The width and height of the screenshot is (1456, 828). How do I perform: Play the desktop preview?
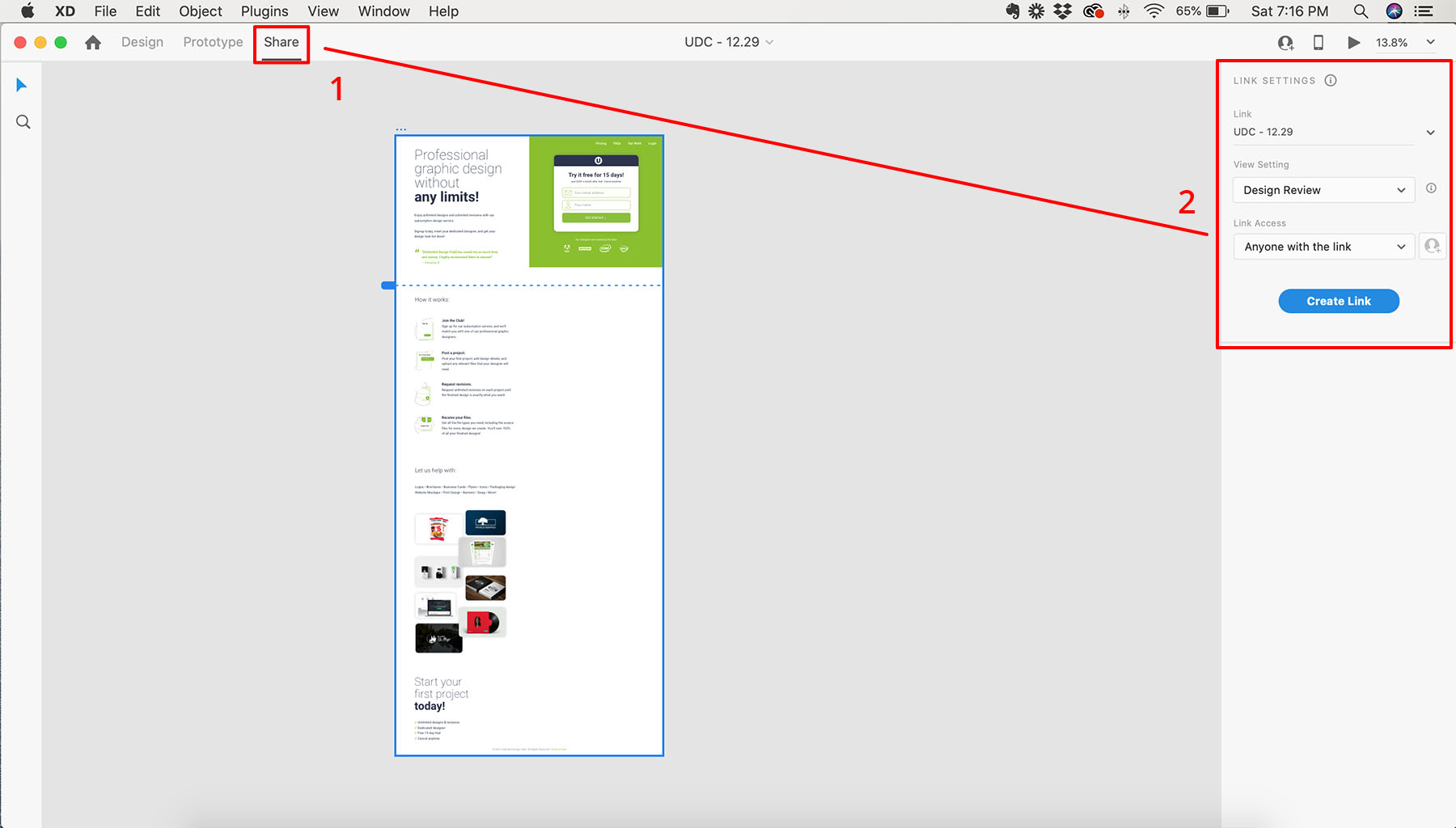tap(1353, 43)
